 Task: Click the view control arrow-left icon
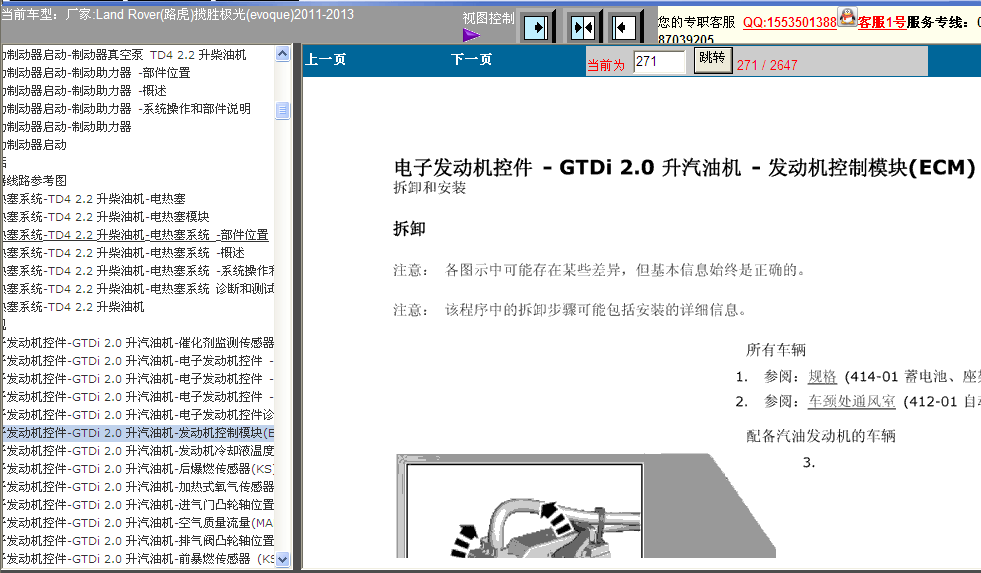click(x=623, y=28)
